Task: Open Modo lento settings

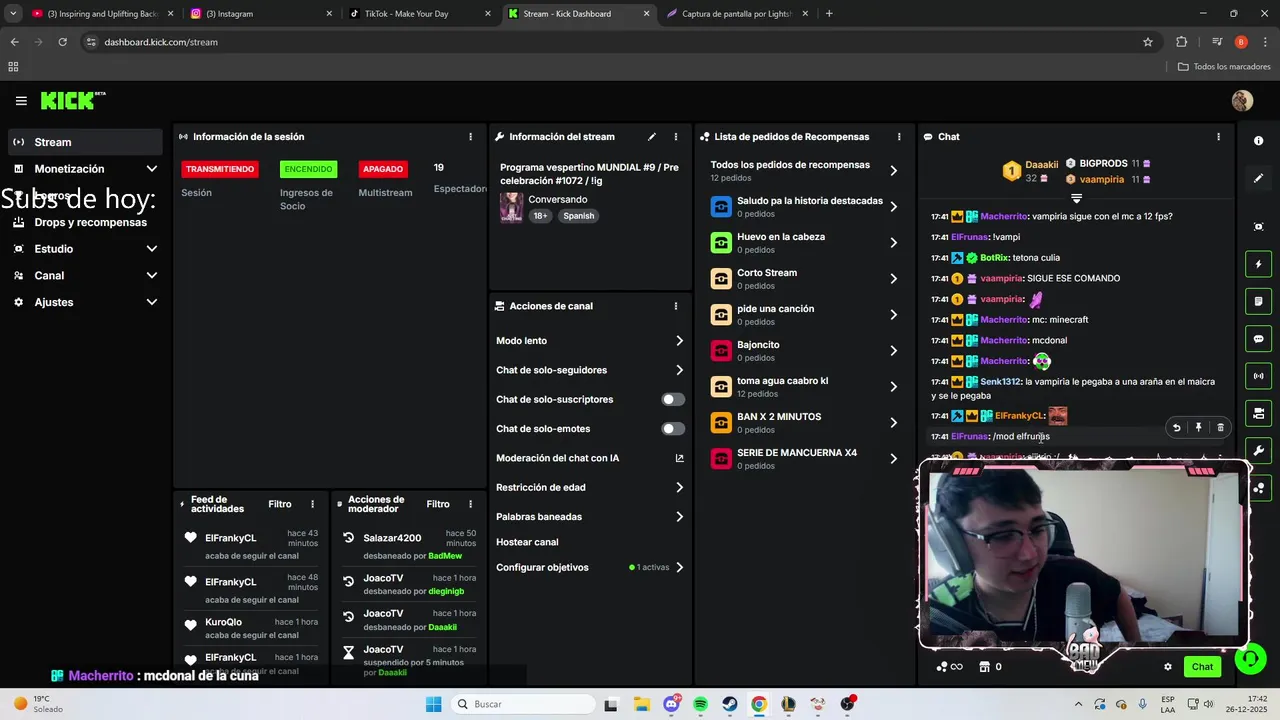Action: click(x=590, y=341)
